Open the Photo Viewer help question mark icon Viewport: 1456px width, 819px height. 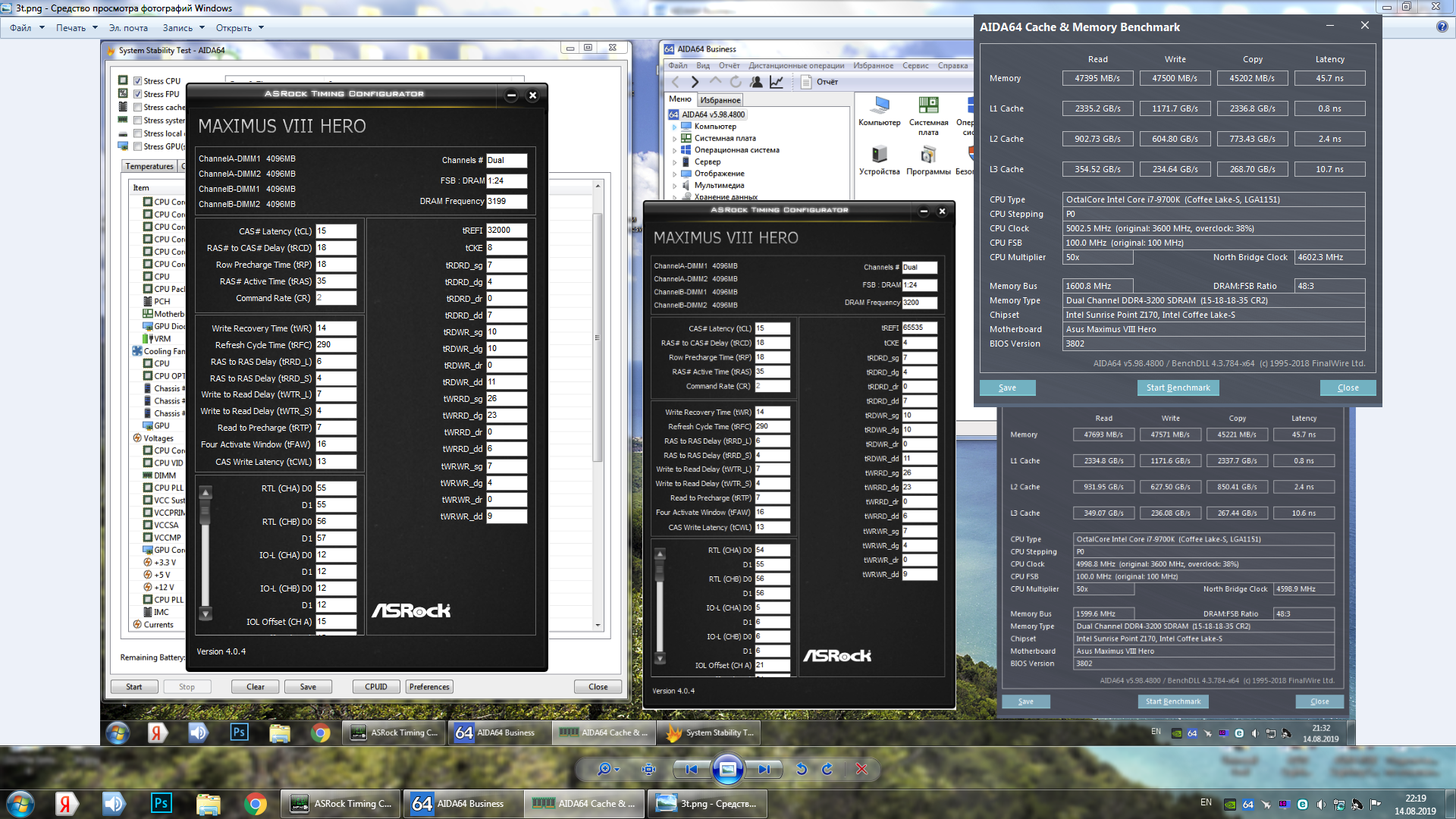pyautogui.click(x=1442, y=27)
